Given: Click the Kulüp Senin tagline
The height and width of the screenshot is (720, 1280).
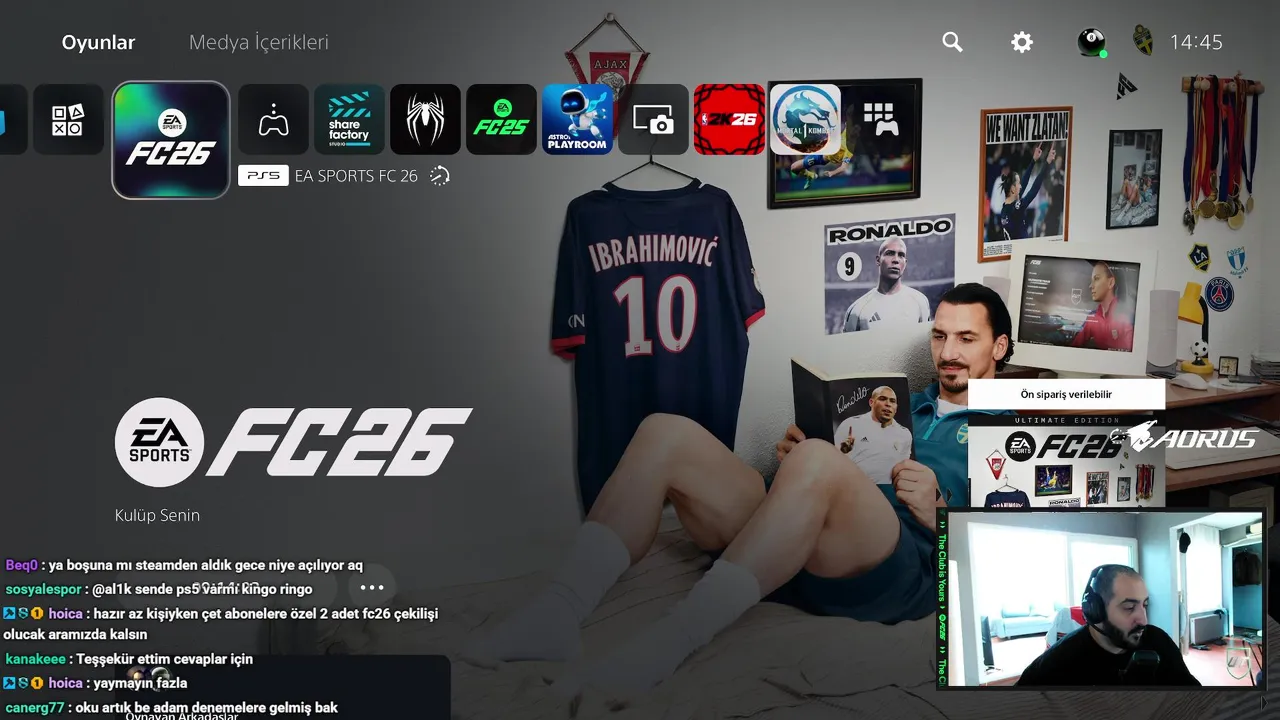Looking at the screenshot, I should pos(157,515).
